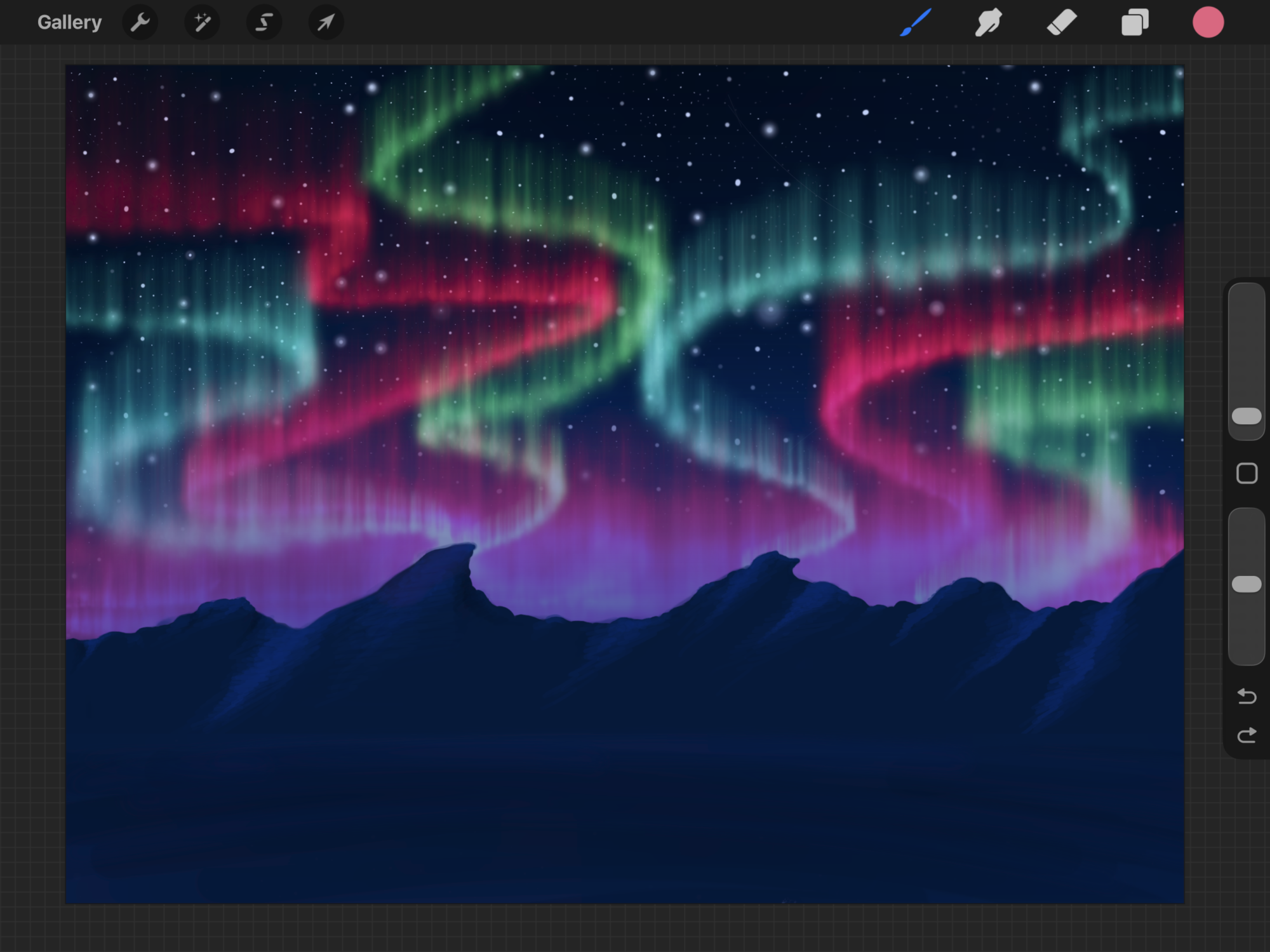This screenshot has width=1270, height=952.
Task: Tap the square Modify button in sidebar
Action: (x=1247, y=474)
